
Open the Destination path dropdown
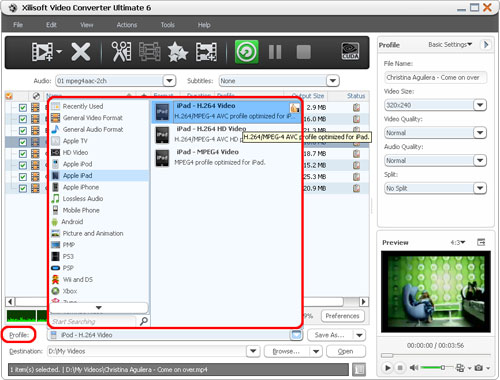click(x=253, y=351)
